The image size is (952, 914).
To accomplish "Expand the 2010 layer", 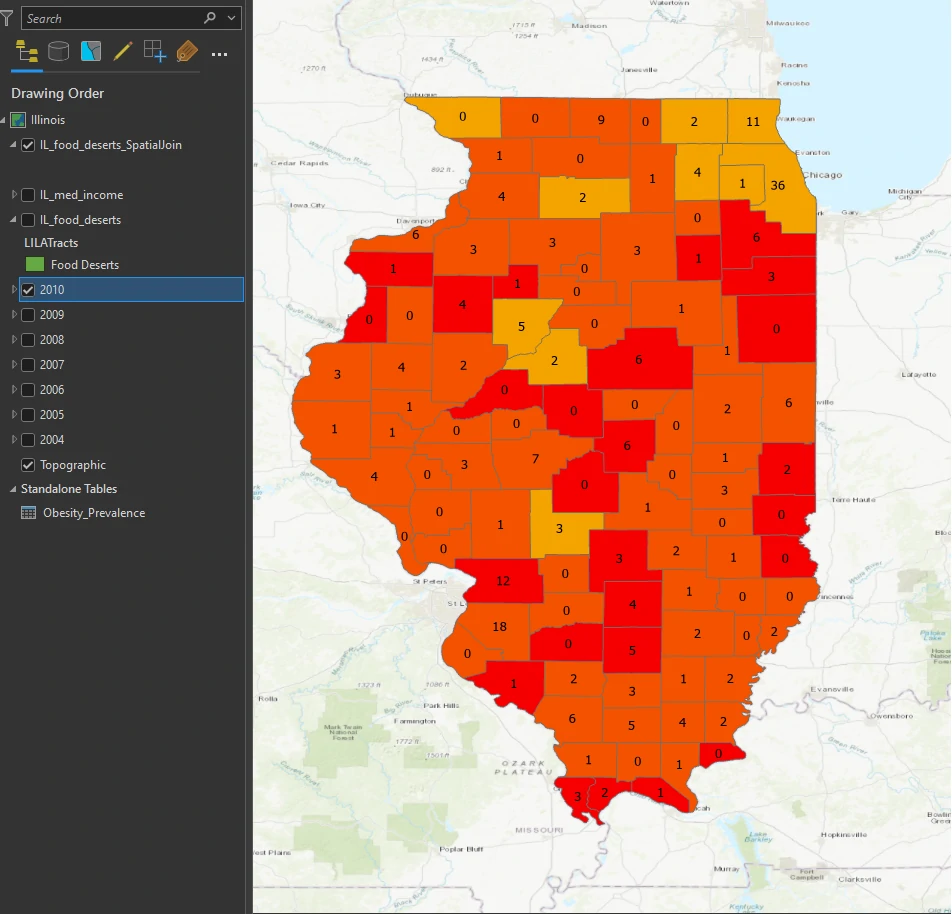I will click(13, 290).
